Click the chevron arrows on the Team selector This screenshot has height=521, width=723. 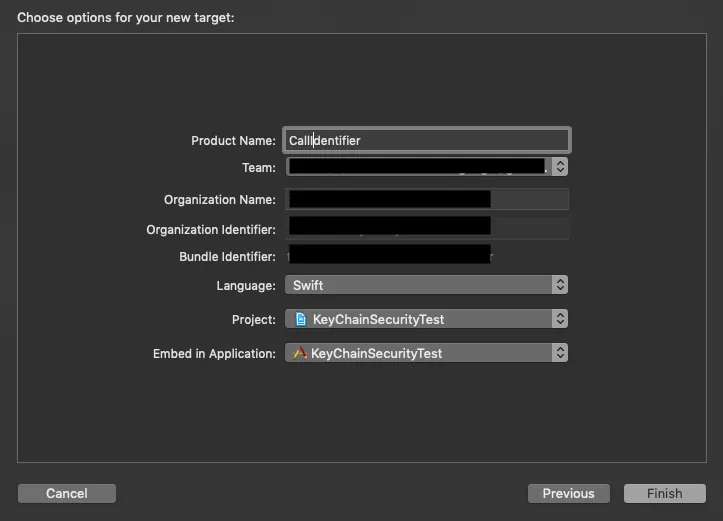560,167
